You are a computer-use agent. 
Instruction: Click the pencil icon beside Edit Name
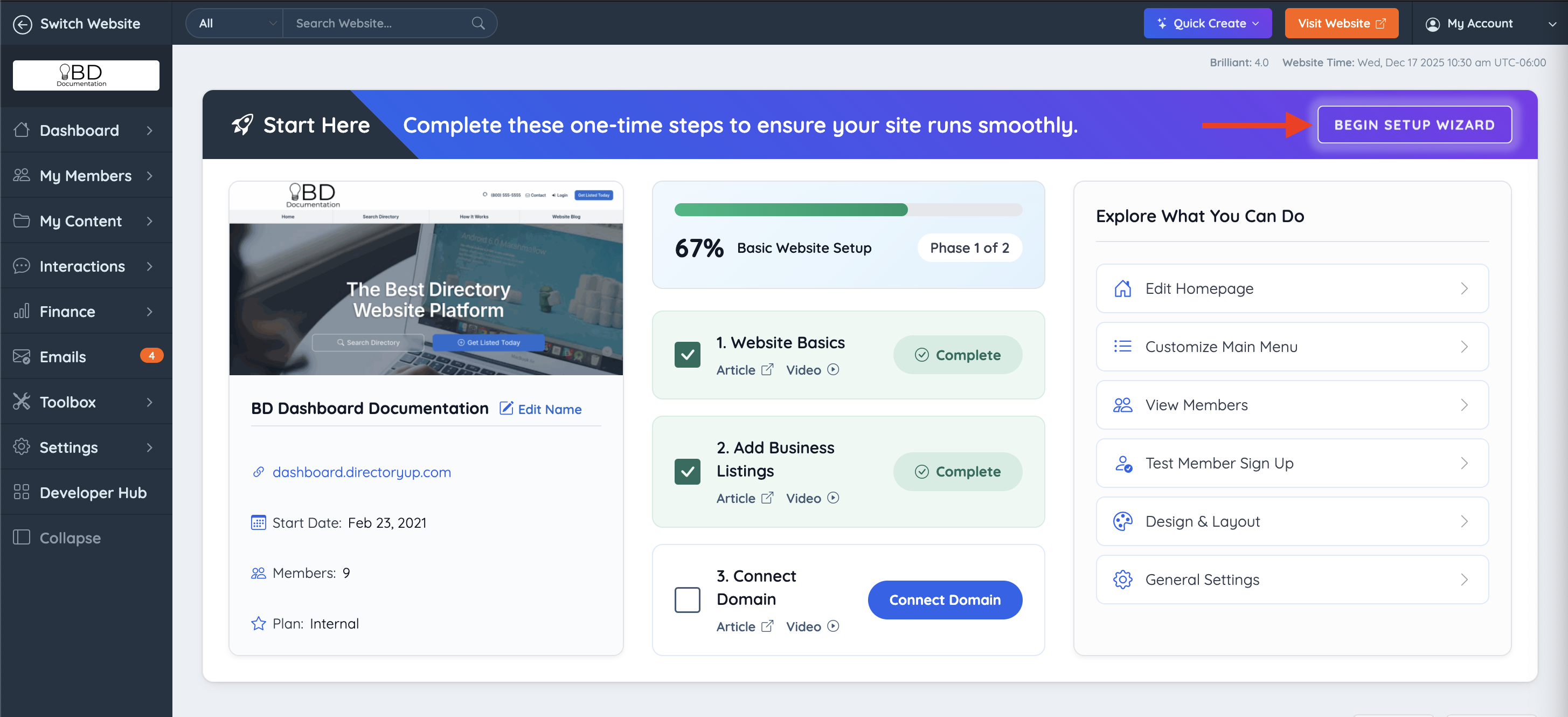pyautogui.click(x=506, y=409)
